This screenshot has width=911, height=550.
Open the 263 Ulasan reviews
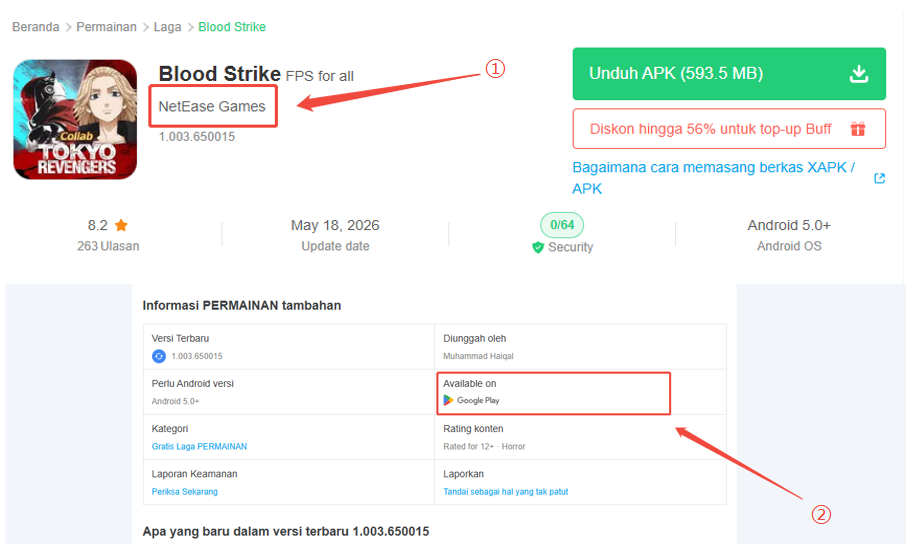tap(108, 246)
